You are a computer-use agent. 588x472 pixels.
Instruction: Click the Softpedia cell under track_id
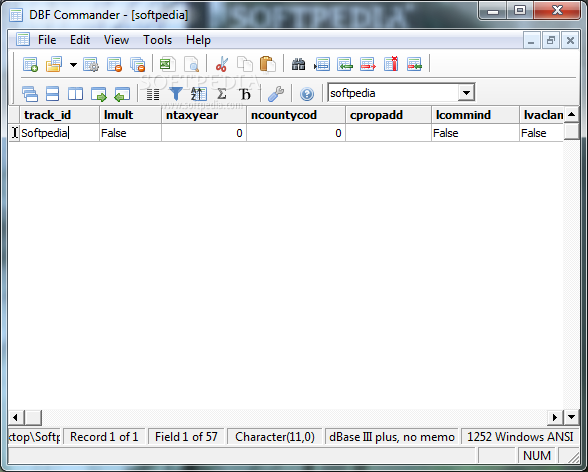click(60, 133)
